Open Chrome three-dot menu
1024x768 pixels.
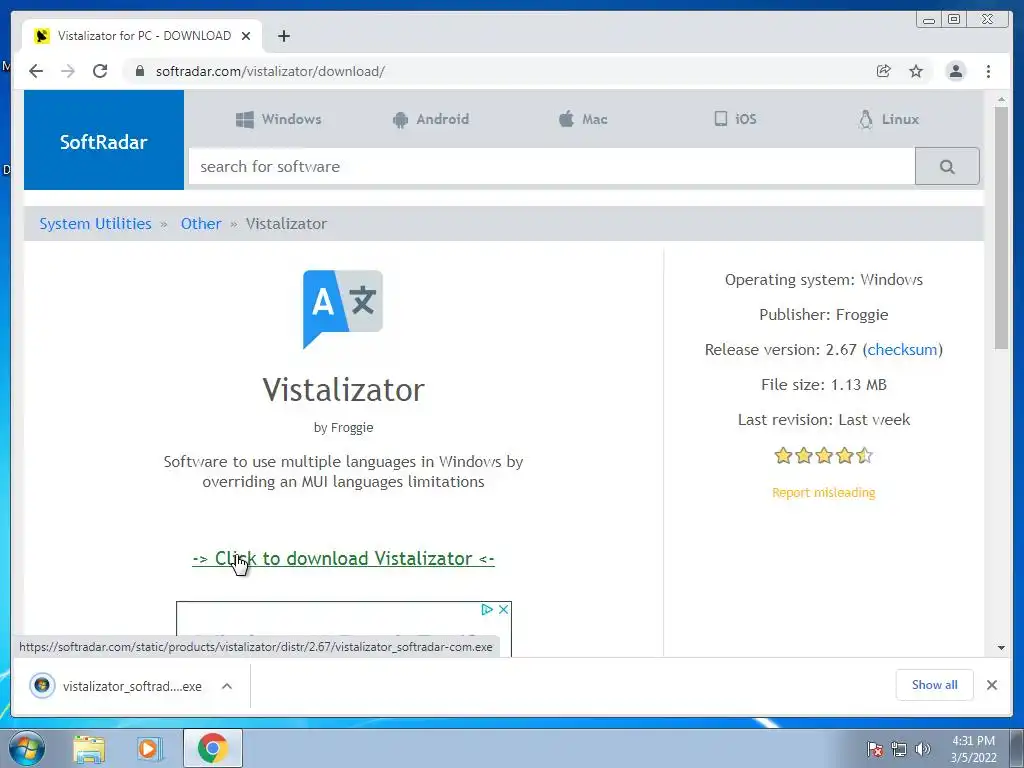tap(989, 71)
